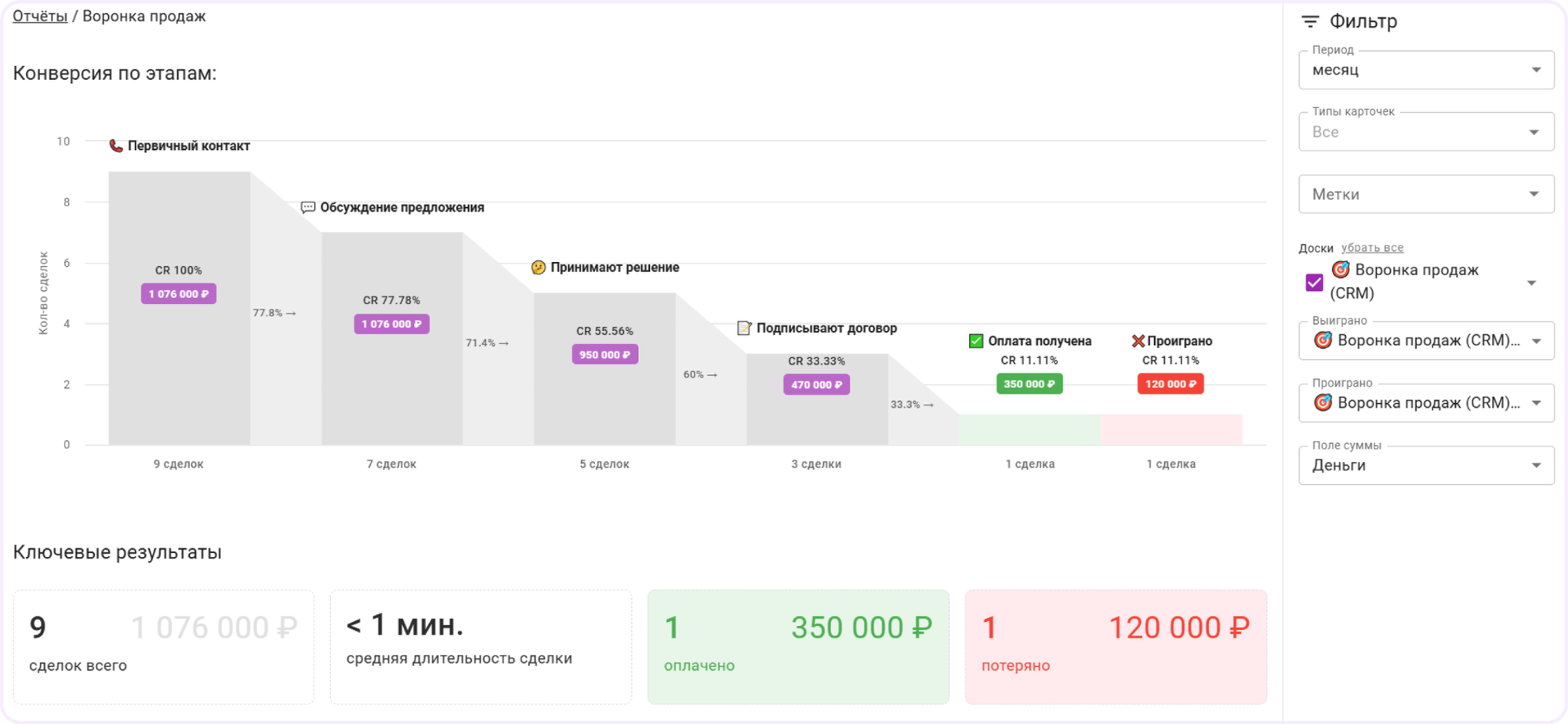Click the Ключевые результаты heading
1568x724 pixels.
118,552
